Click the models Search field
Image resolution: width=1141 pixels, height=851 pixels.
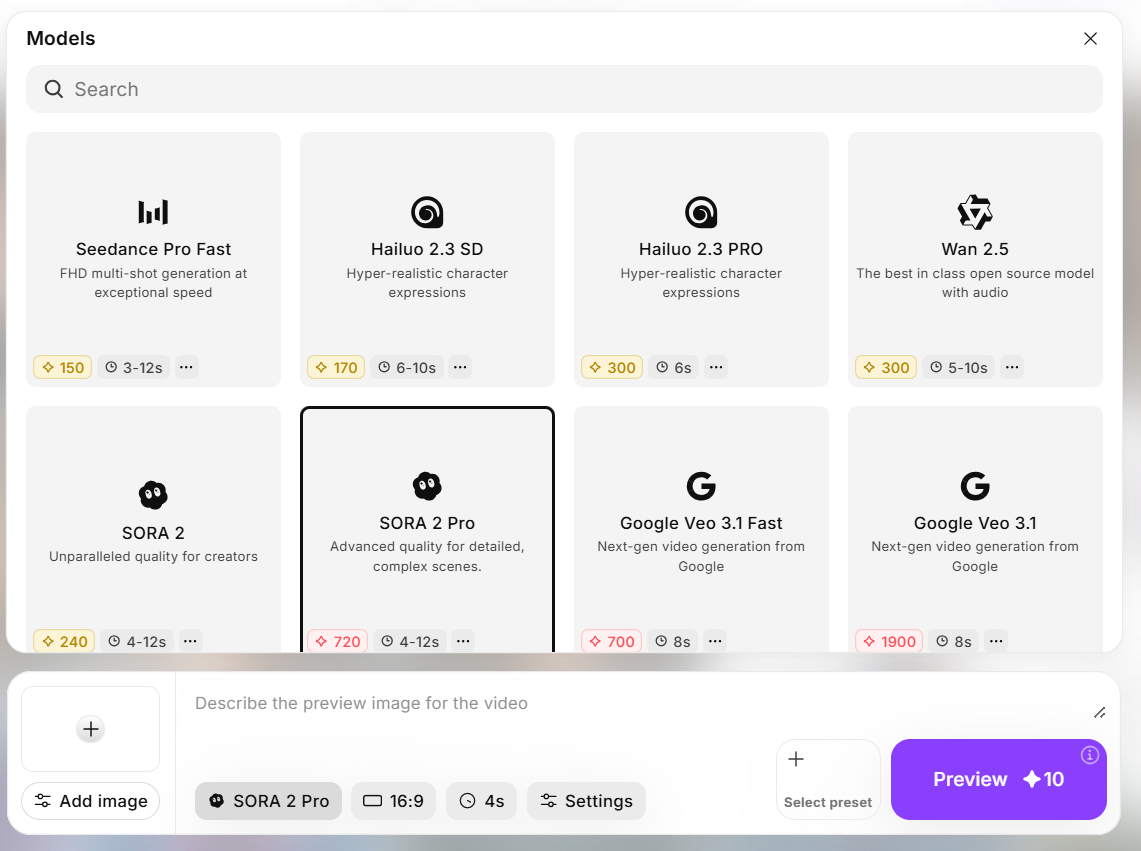pos(564,89)
